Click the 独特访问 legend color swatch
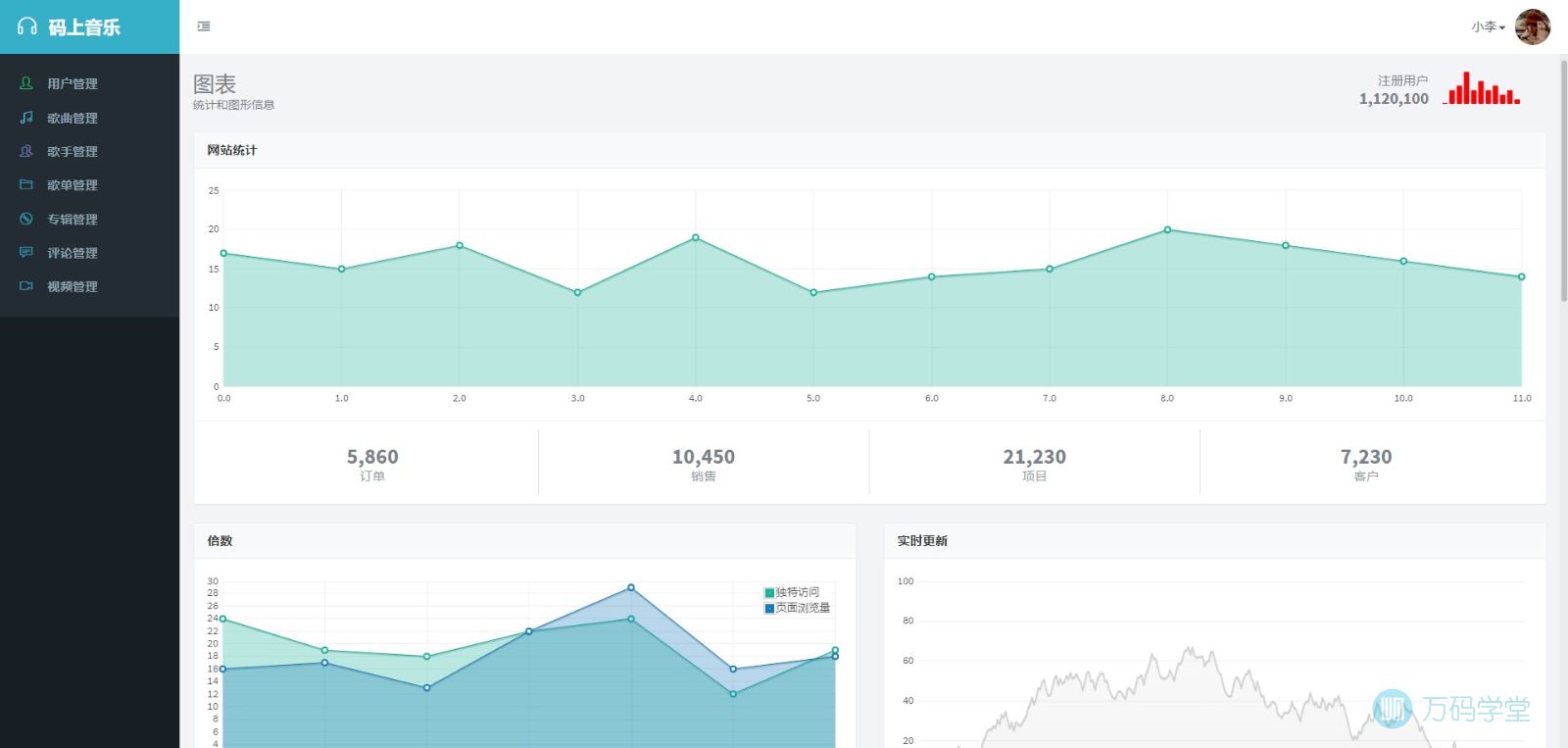This screenshot has width=1568, height=748. click(769, 592)
